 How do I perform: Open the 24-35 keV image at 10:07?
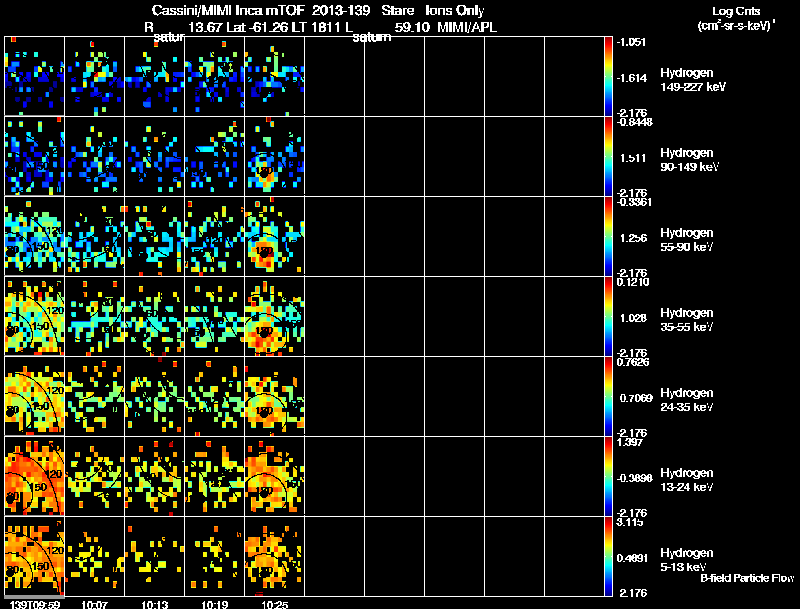(x=94, y=396)
